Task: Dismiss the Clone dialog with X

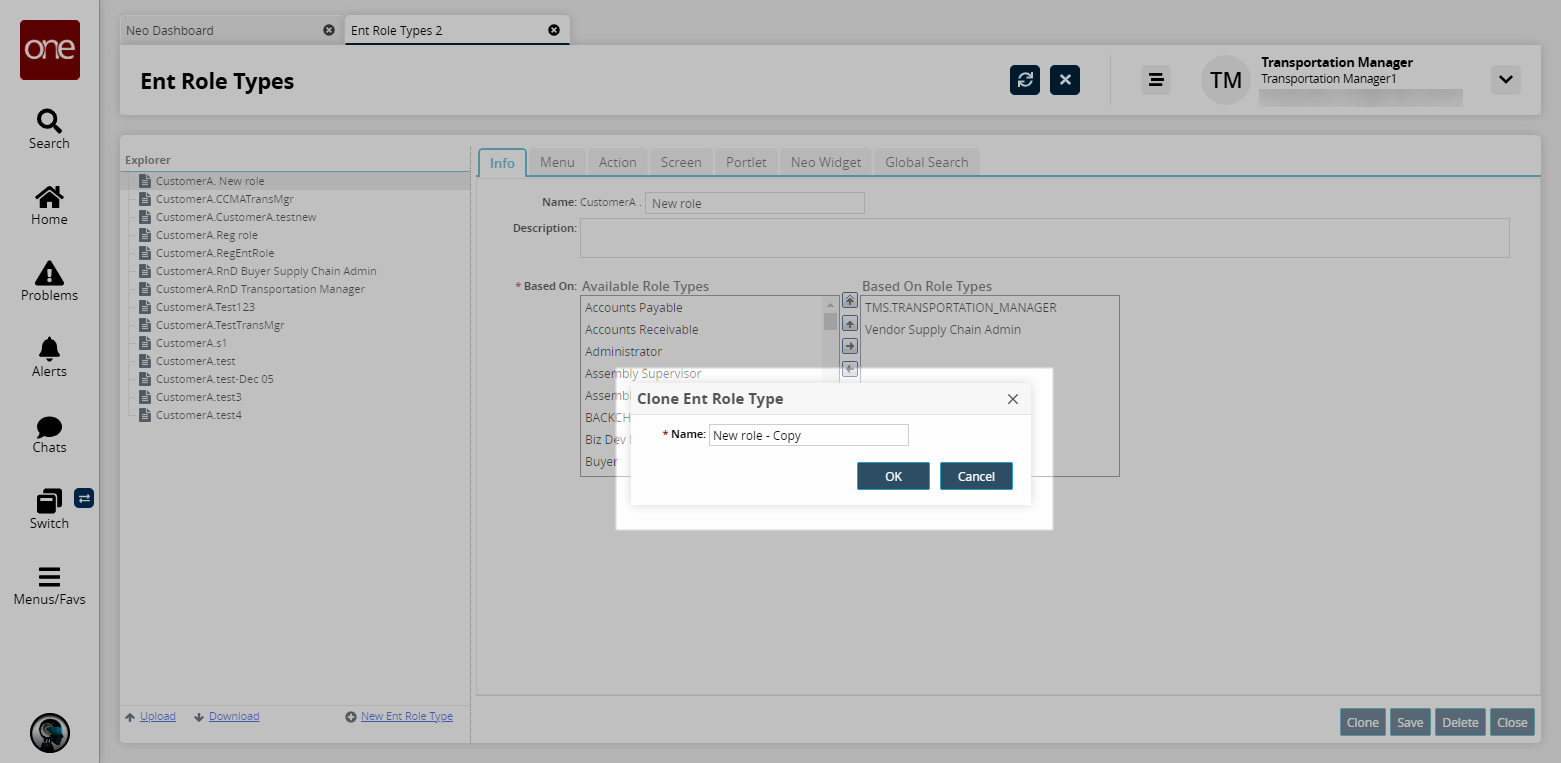Action: coord(1012,399)
